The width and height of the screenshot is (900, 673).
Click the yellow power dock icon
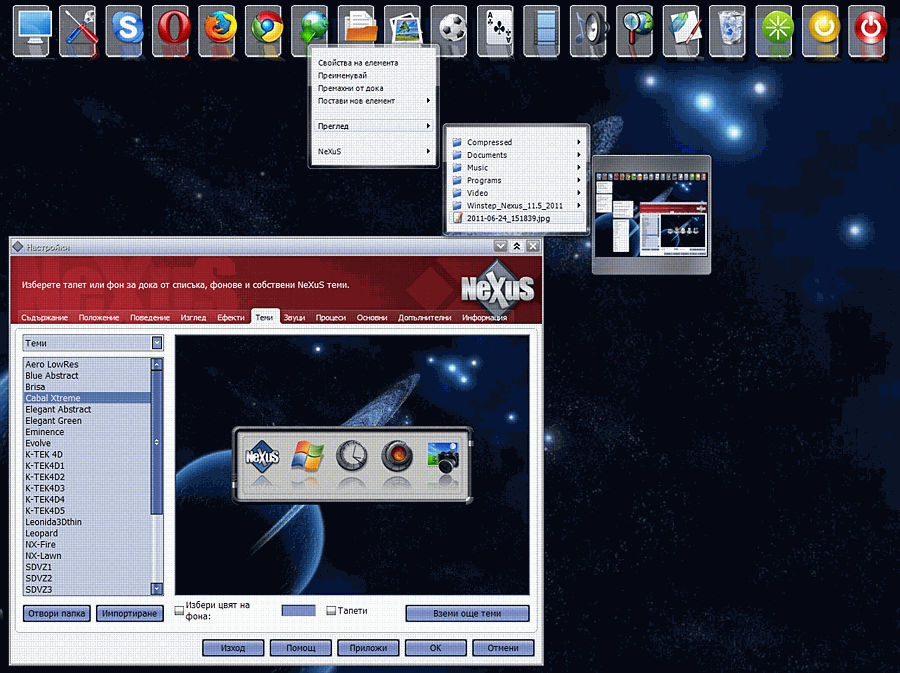coord(824,30)
